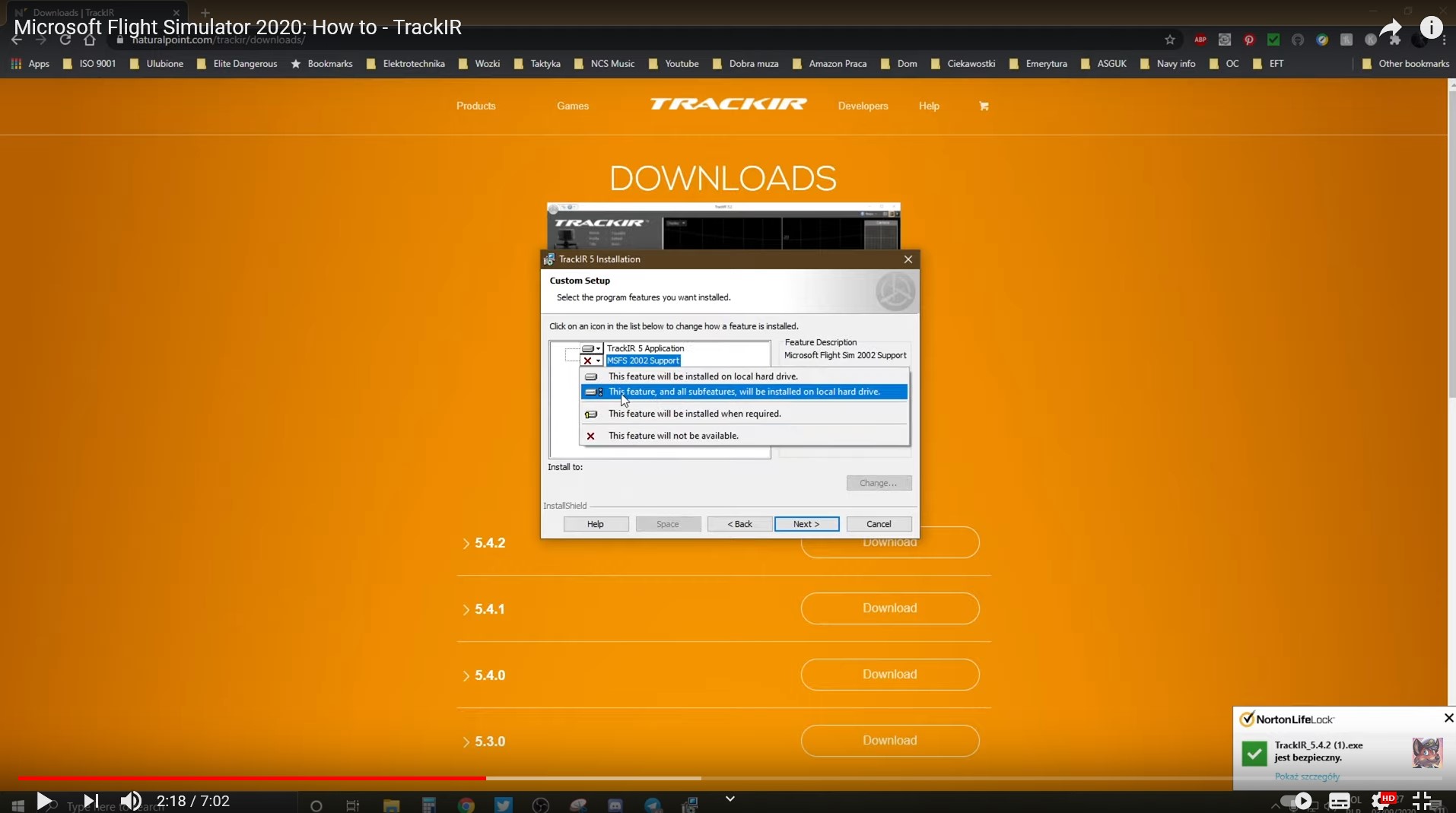1456x813 pixels.
Task: Play the YouTube video
Action: [44, 801]
